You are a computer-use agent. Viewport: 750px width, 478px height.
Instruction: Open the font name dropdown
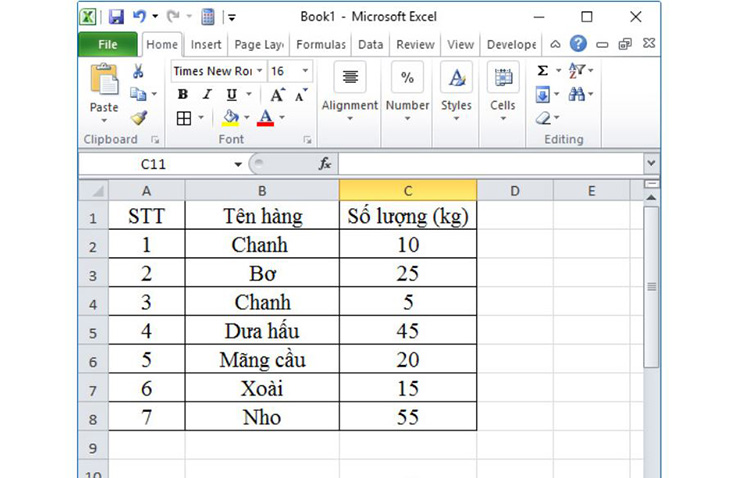[x=260, y=71]
